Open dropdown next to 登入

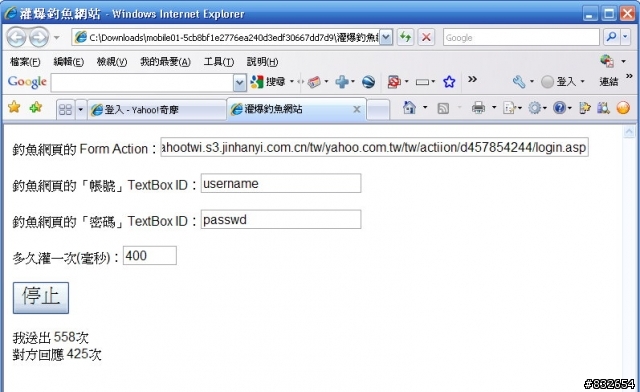click(x=582, y=82)
